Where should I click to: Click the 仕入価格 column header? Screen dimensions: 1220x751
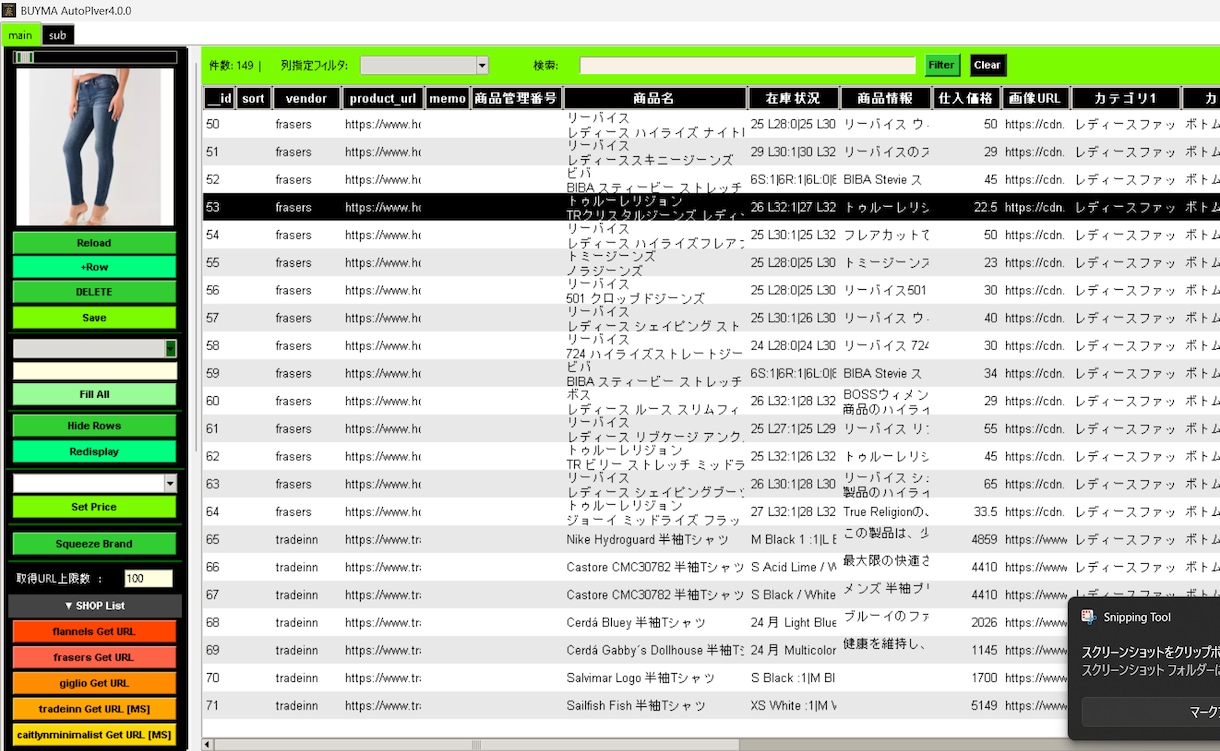967,98
